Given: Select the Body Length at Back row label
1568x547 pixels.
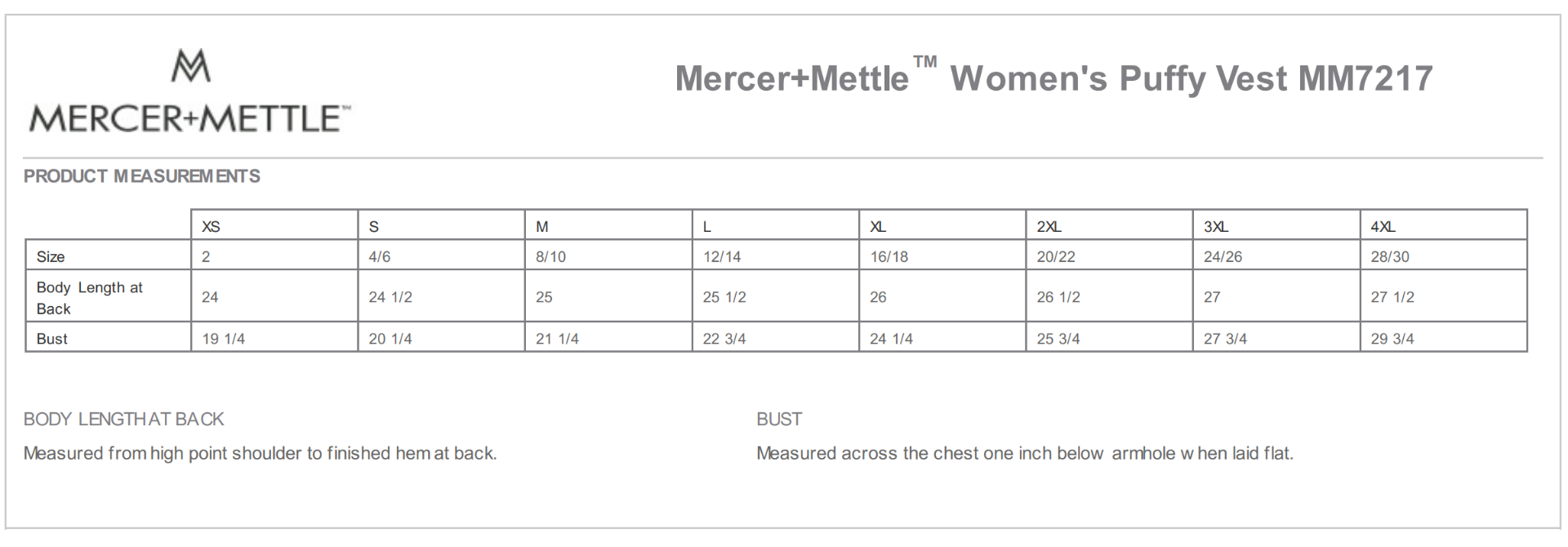Looking at the screenshot, I should click(x=89, y=298).
